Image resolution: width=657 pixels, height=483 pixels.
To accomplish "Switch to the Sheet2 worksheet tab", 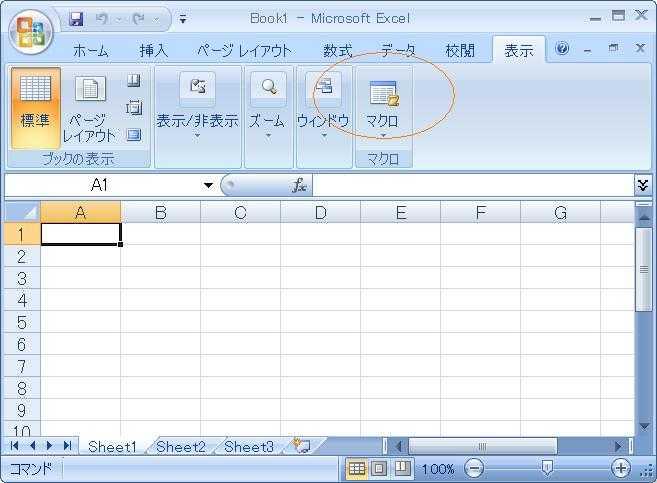I will click(x=180, y=447).
